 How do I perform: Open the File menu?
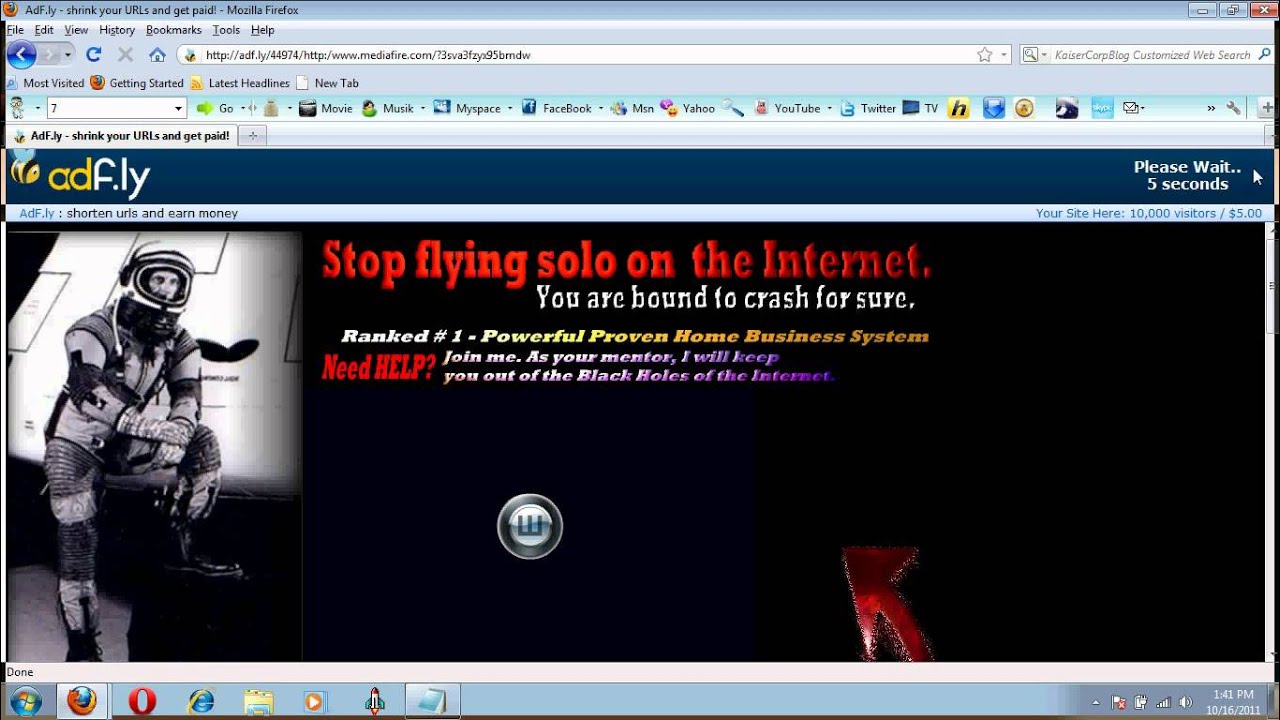click(x=15, y=30)
